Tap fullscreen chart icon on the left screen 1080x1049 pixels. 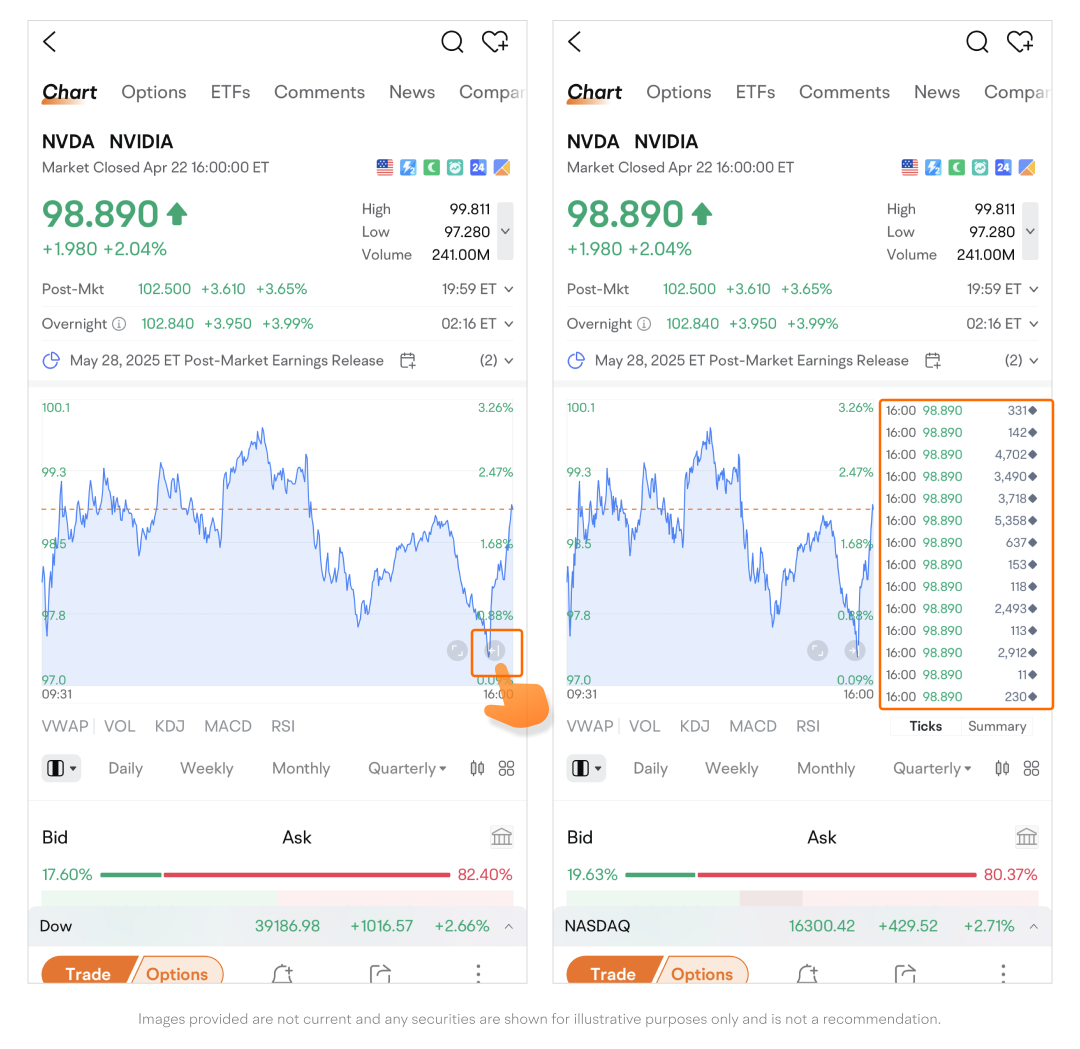457,651
